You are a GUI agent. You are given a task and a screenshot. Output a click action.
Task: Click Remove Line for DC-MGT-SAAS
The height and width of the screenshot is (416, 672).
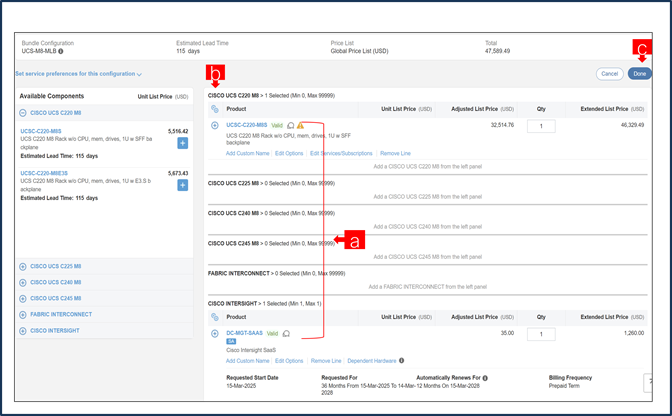point(326,361)
